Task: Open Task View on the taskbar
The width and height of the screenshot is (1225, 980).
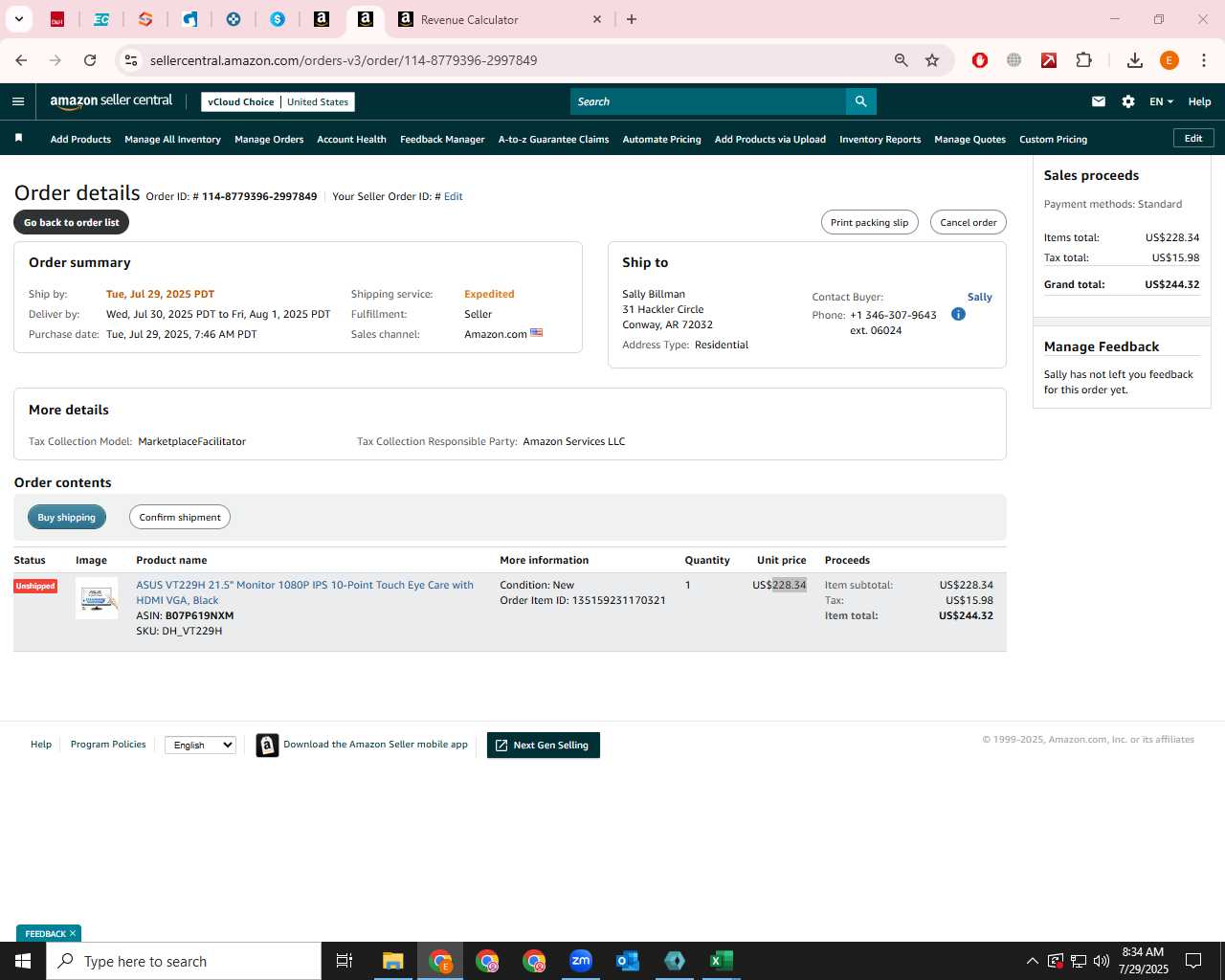Action: tap(345, 961)
